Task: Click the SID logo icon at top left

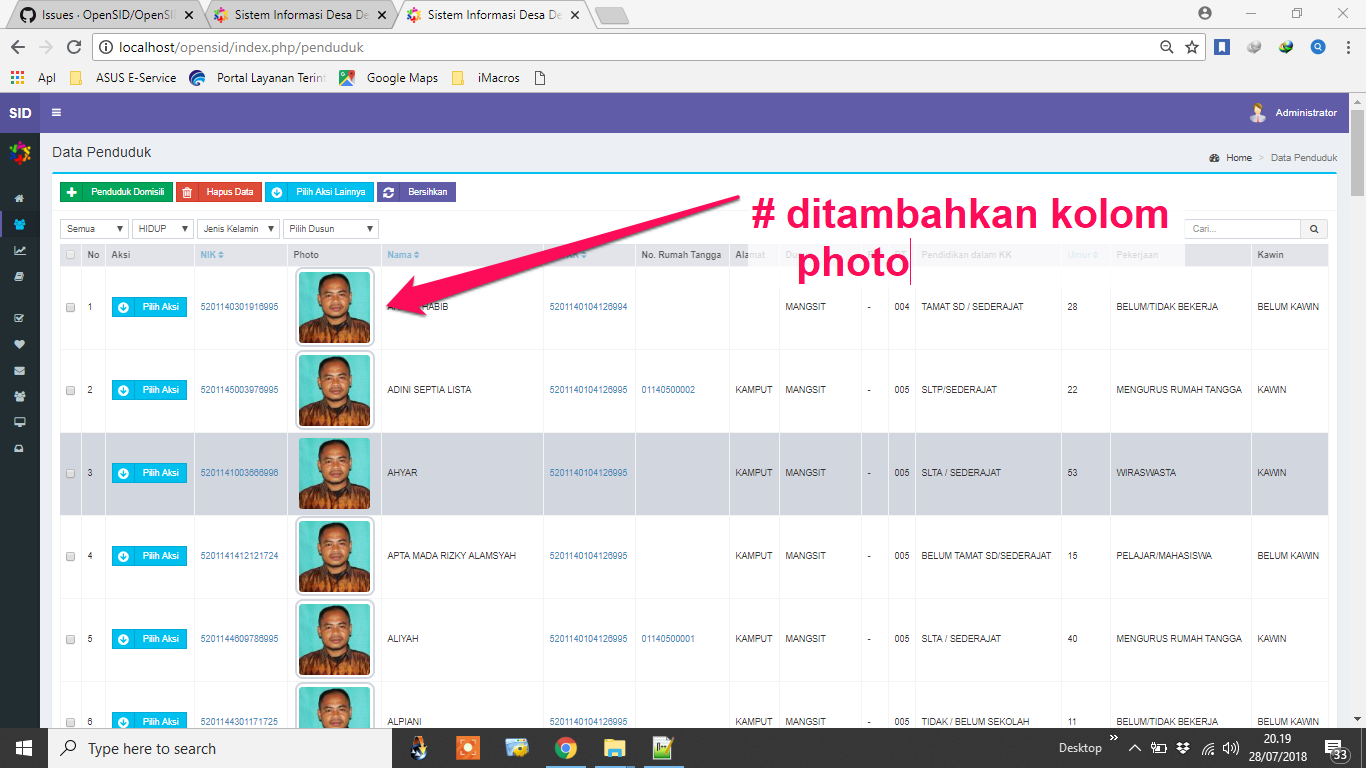Action: pyautogui.click(x=18, y=112)
